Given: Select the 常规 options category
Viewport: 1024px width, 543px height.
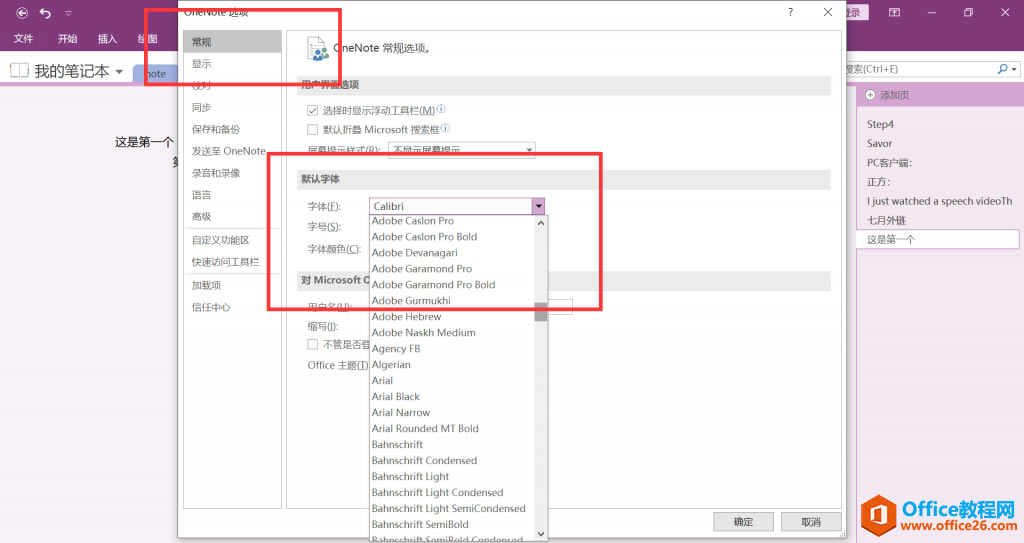Looking at the screenshot, I should pos(232,42).
